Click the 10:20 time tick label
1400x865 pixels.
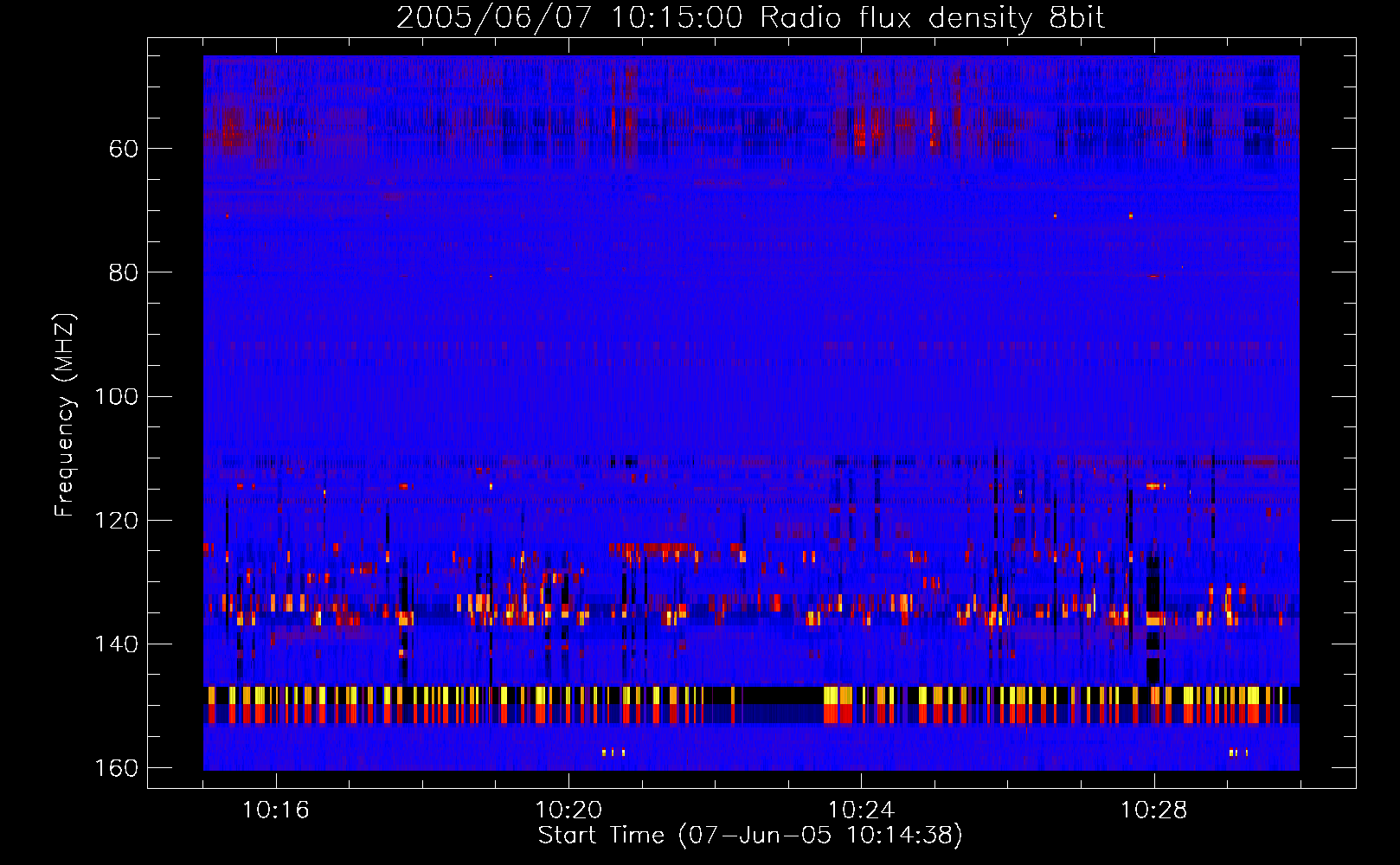(x=568, y=811)
